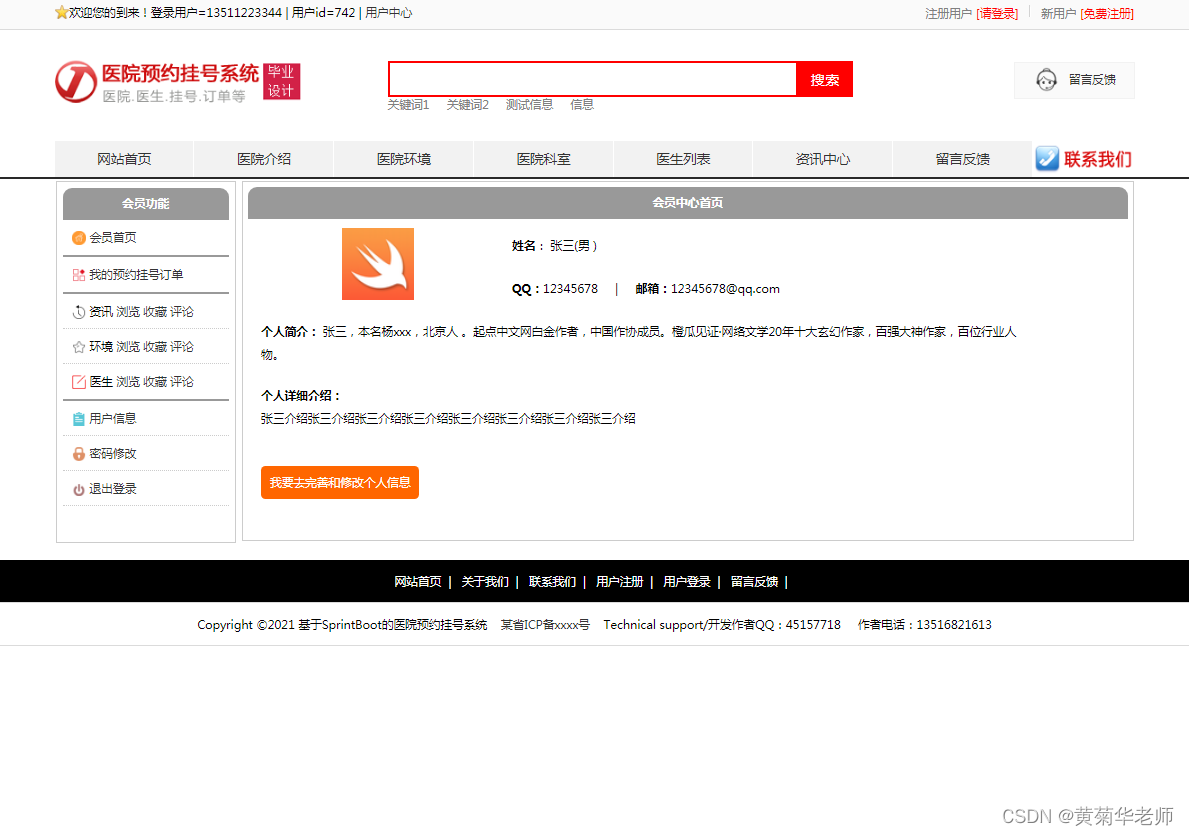1189x836 pixels.
Task: Open the 资讯中心 navigation tab
Action: coord(823,159)
